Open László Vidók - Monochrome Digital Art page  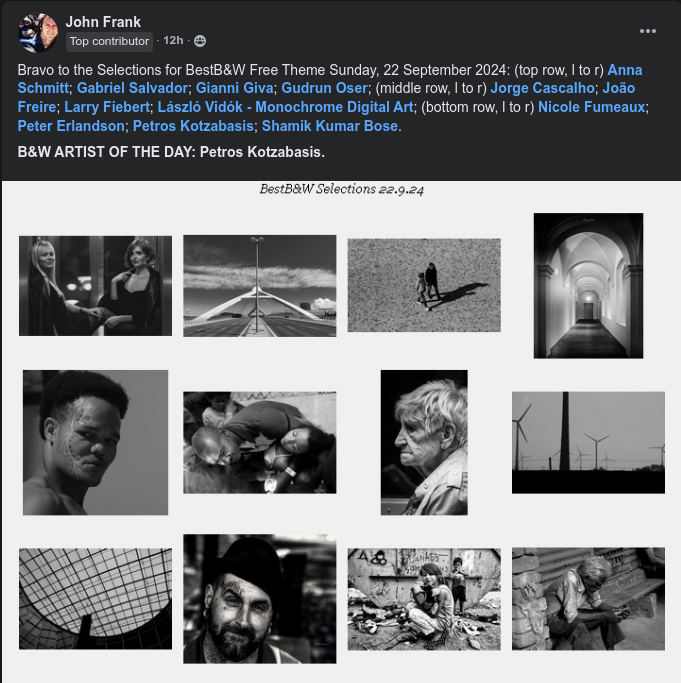coord(285,107)
